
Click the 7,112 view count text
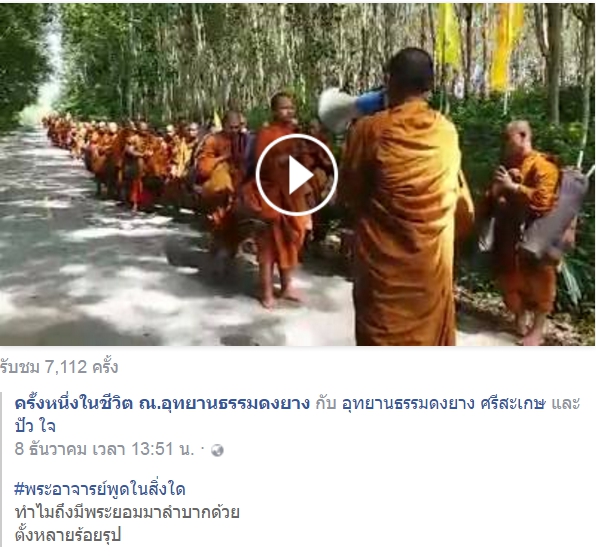59,367
